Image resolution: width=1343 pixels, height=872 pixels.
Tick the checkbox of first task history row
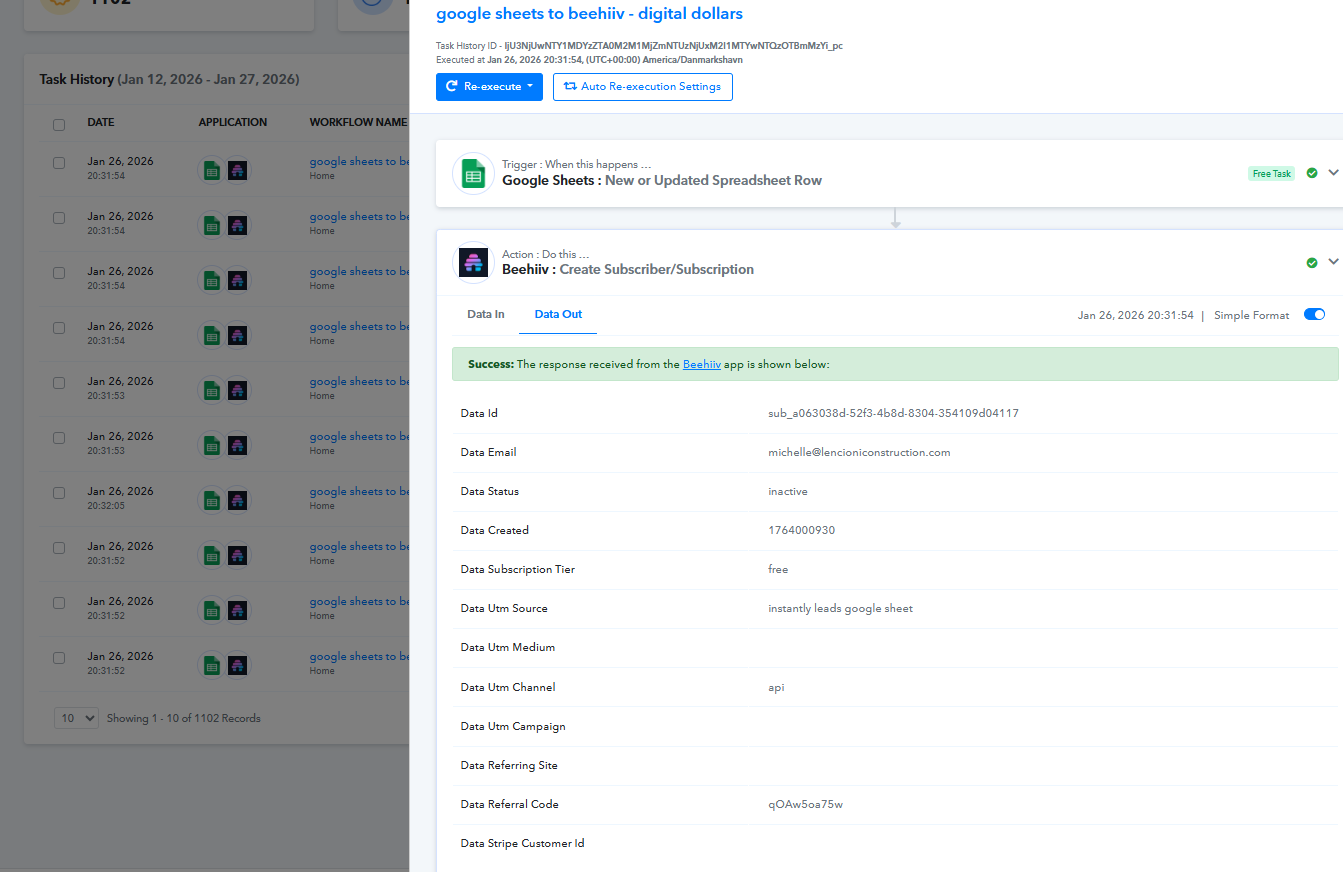[59, 163]
